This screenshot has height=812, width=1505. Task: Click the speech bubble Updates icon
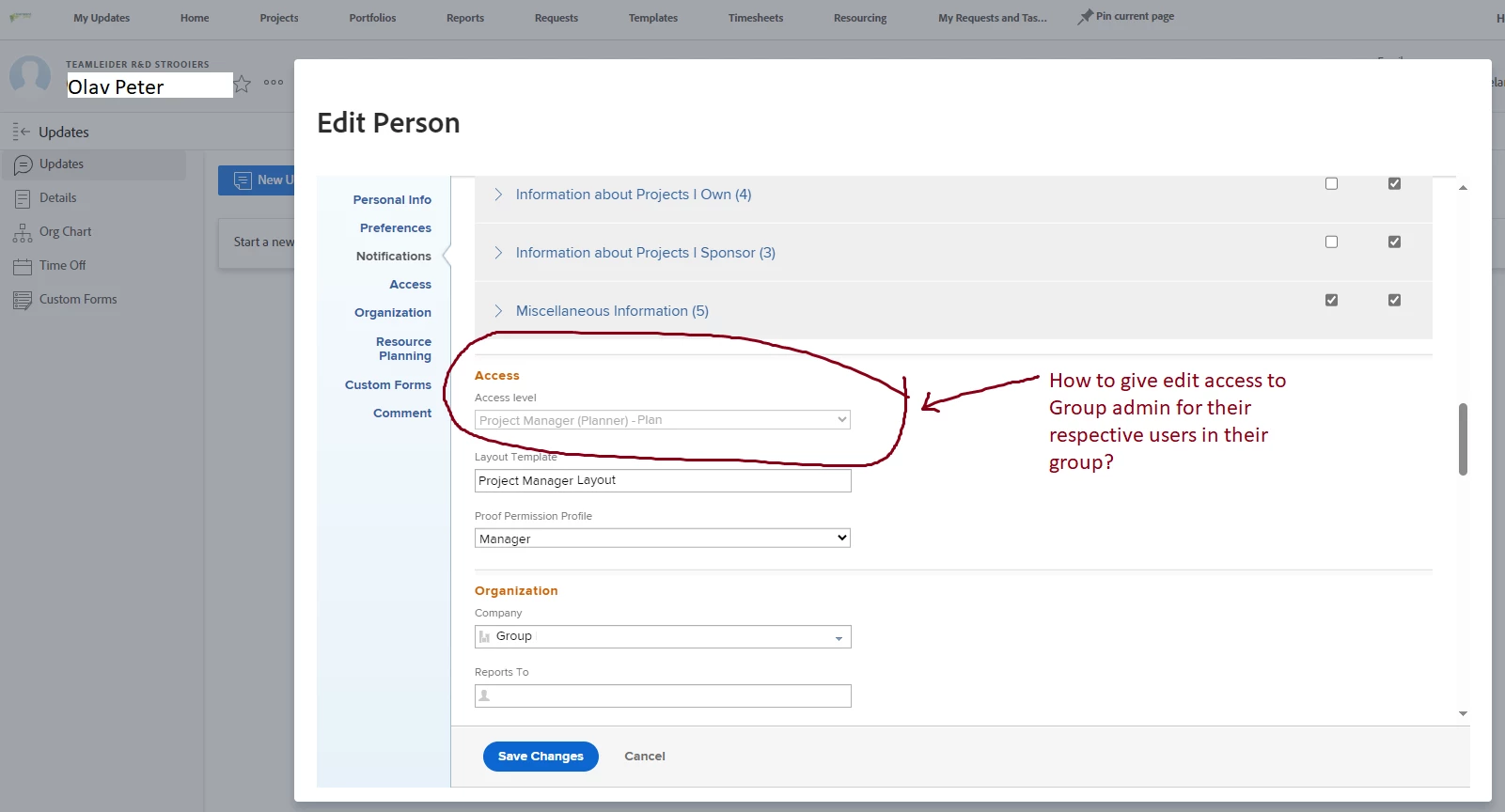click(x=24, y=164)
